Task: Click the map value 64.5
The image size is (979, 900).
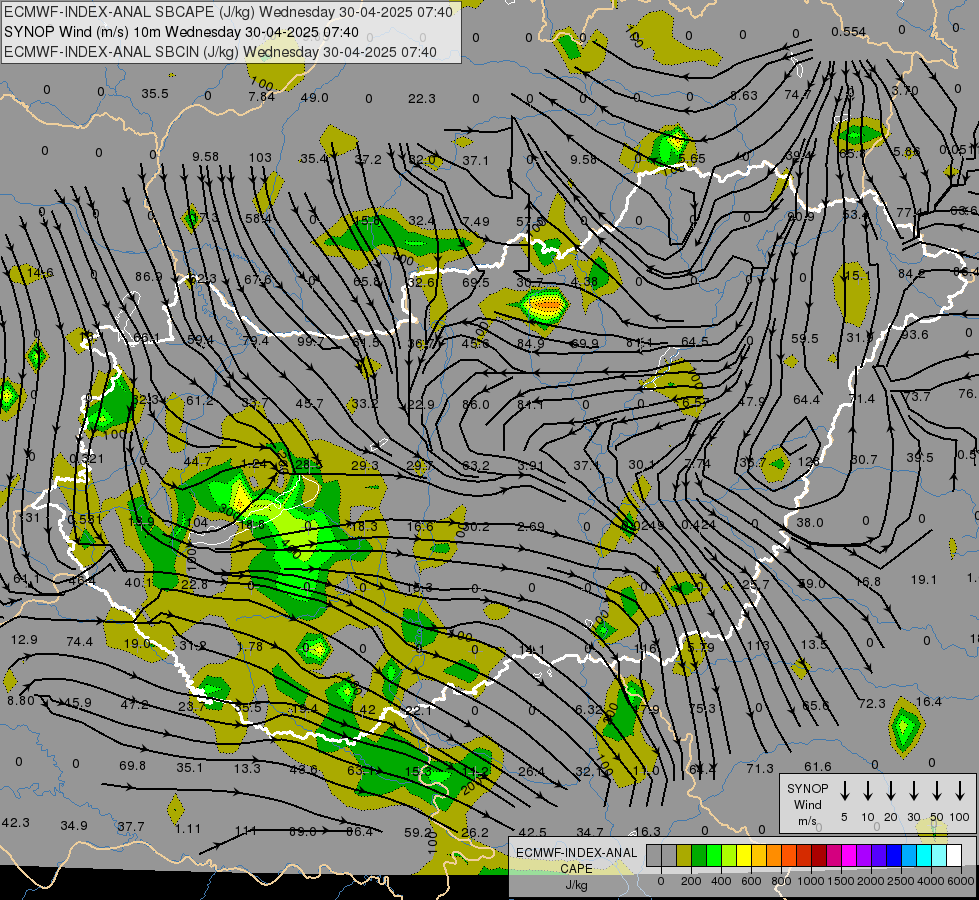Action: pos(695,341)
